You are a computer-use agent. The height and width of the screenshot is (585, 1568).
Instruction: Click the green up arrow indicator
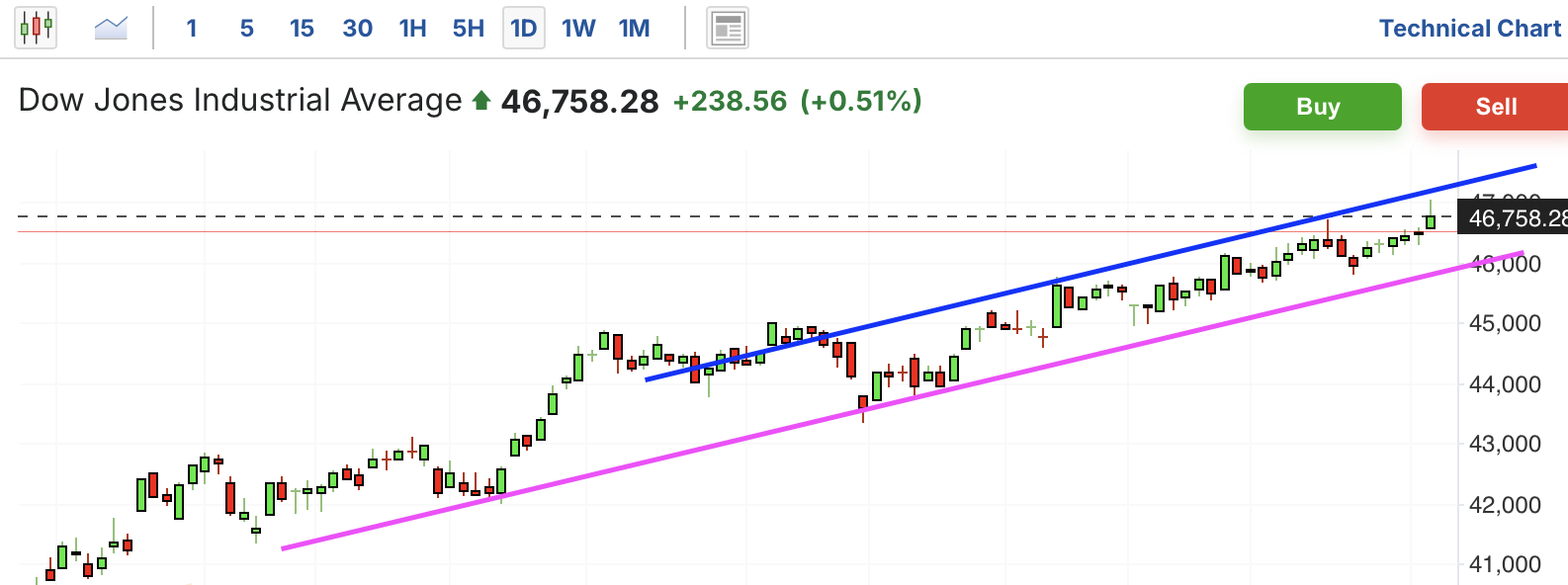click(481, 100)
